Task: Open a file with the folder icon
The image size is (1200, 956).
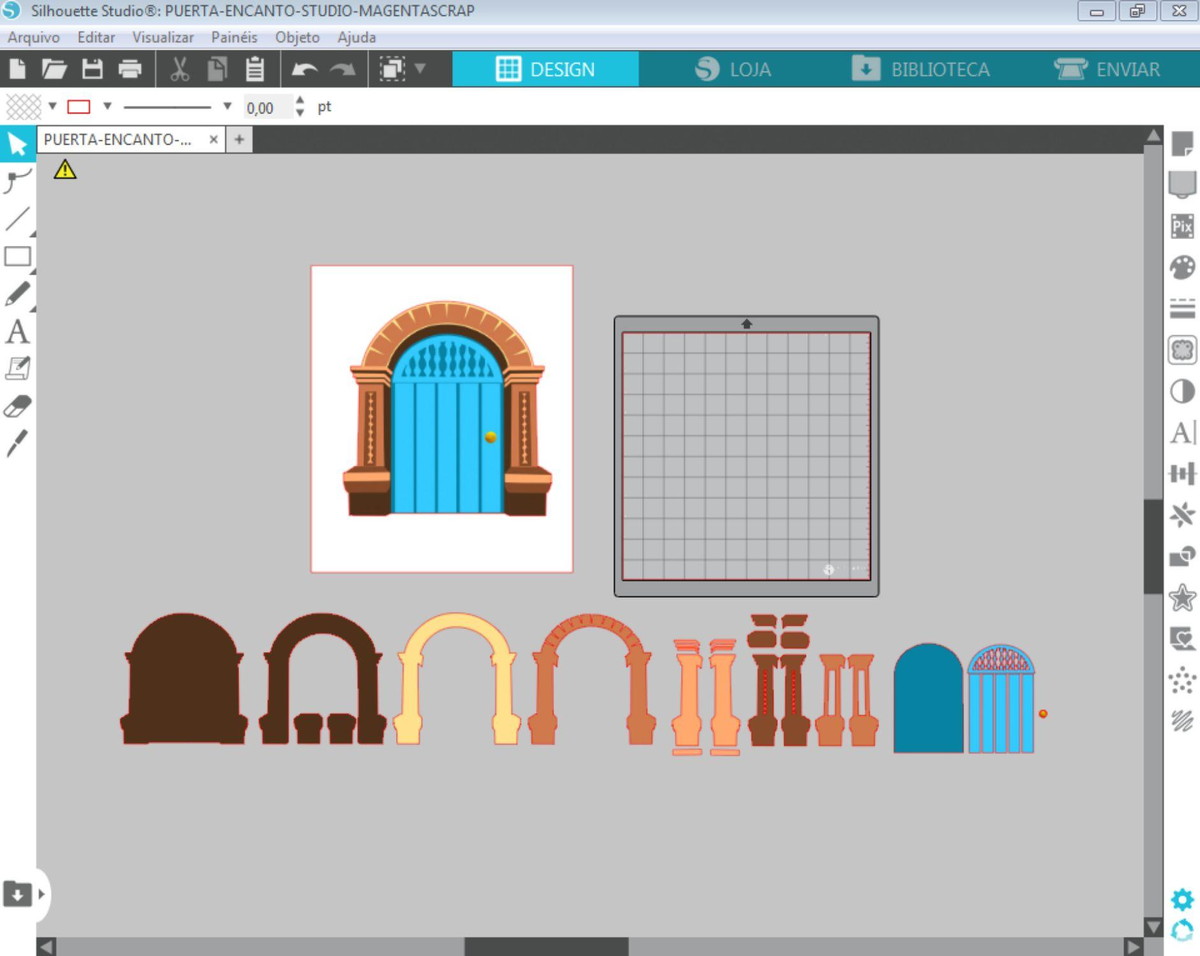Action: point(54,69)
